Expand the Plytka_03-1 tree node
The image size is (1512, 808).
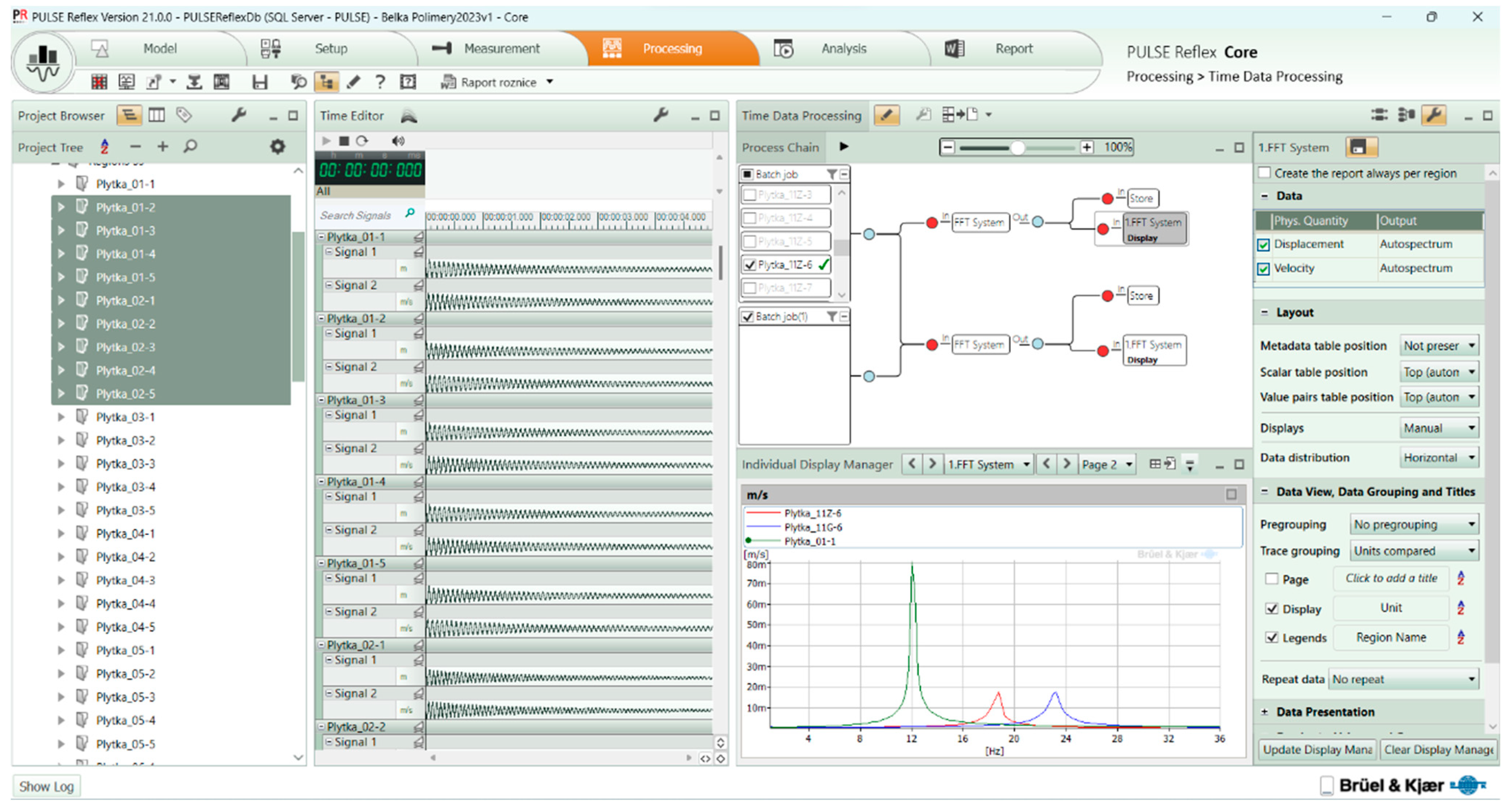tap(61, 417)
